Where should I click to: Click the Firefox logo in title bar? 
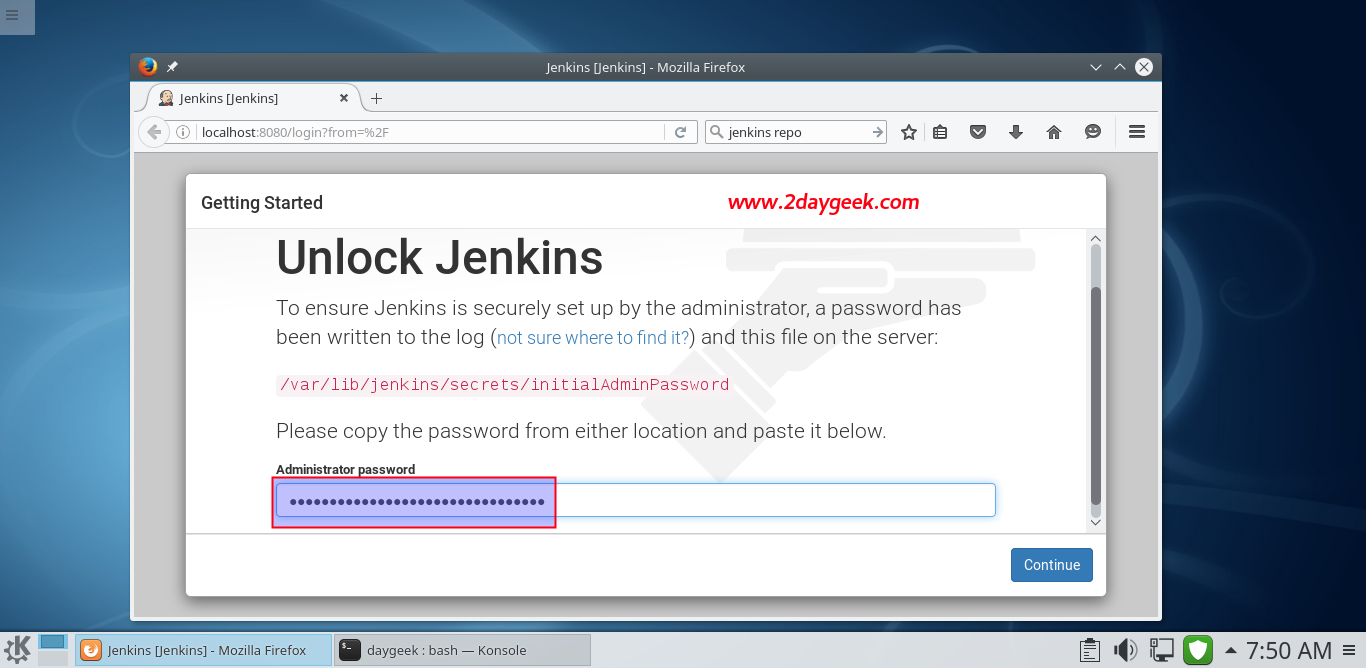pyautogui.click(x=148, y=67)
